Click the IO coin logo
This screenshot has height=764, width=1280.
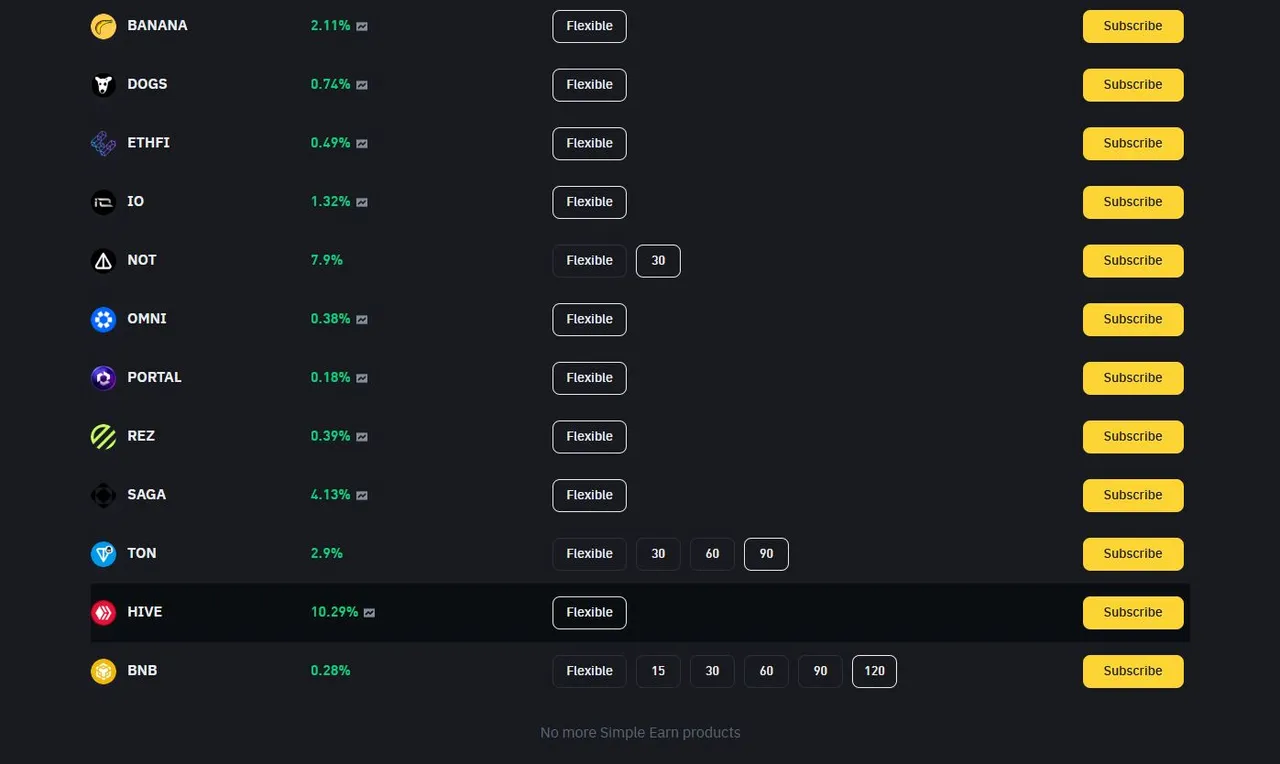104,203
